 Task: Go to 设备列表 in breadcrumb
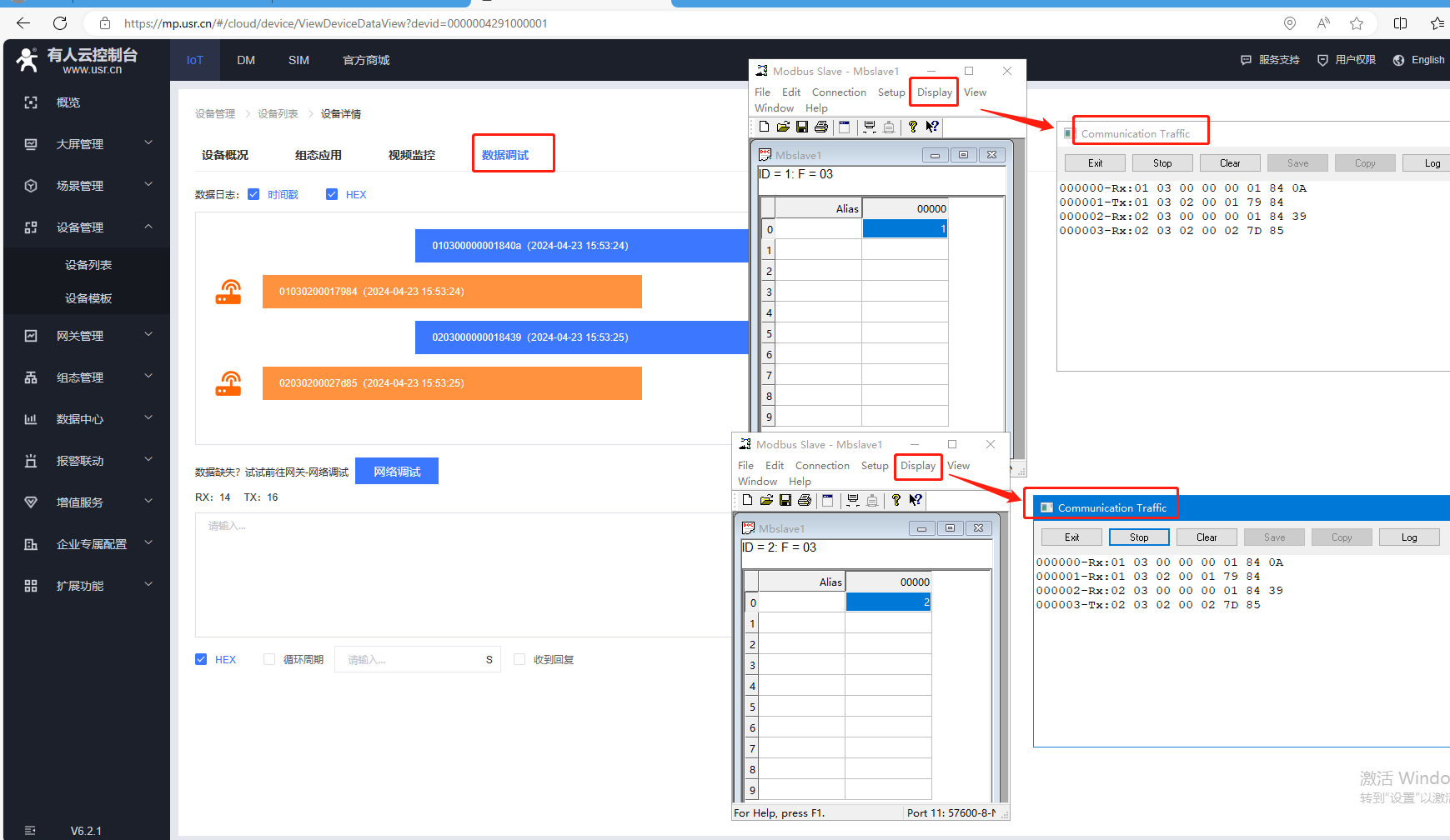point(278,114)
